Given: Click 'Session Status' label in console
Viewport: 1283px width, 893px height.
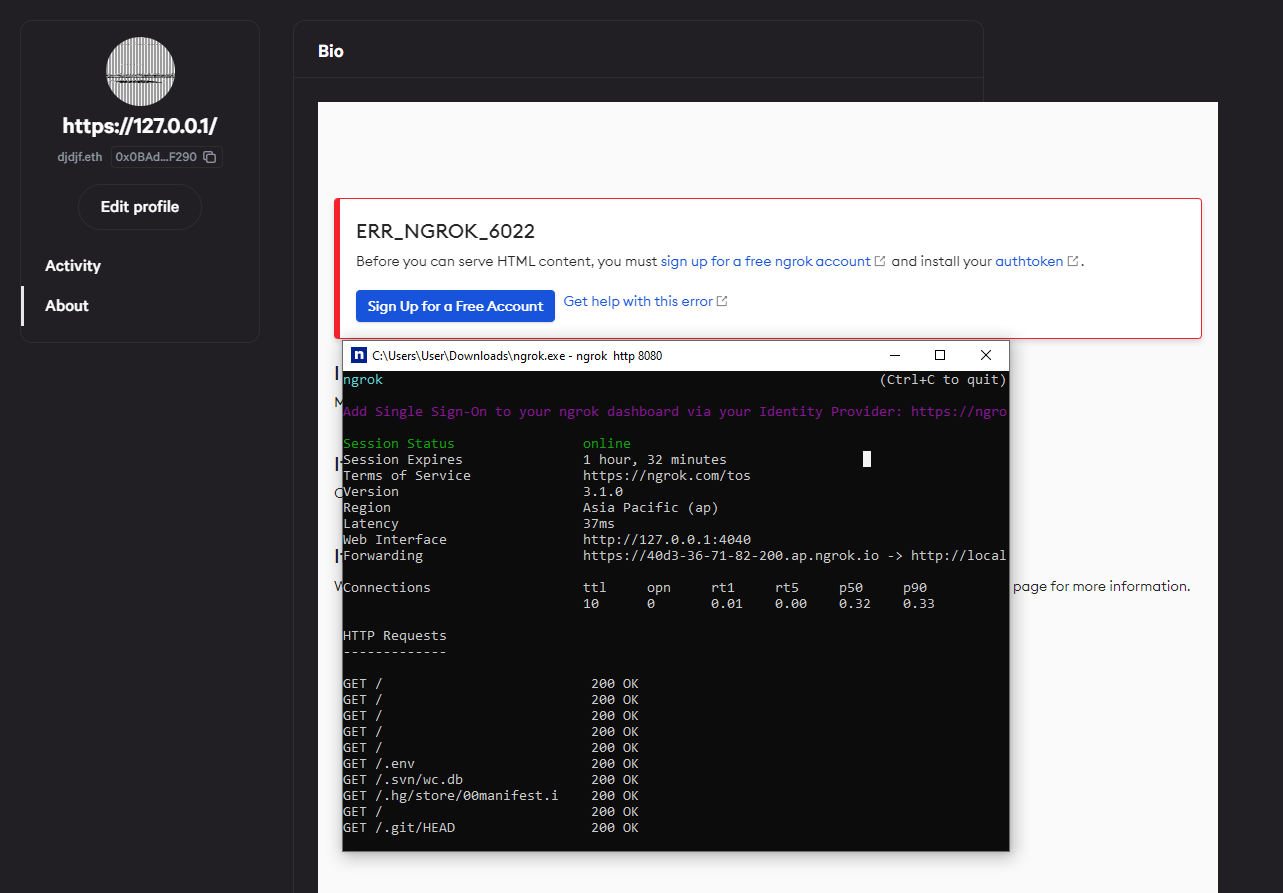Looking at the screenshot, I should coord(399,443).
